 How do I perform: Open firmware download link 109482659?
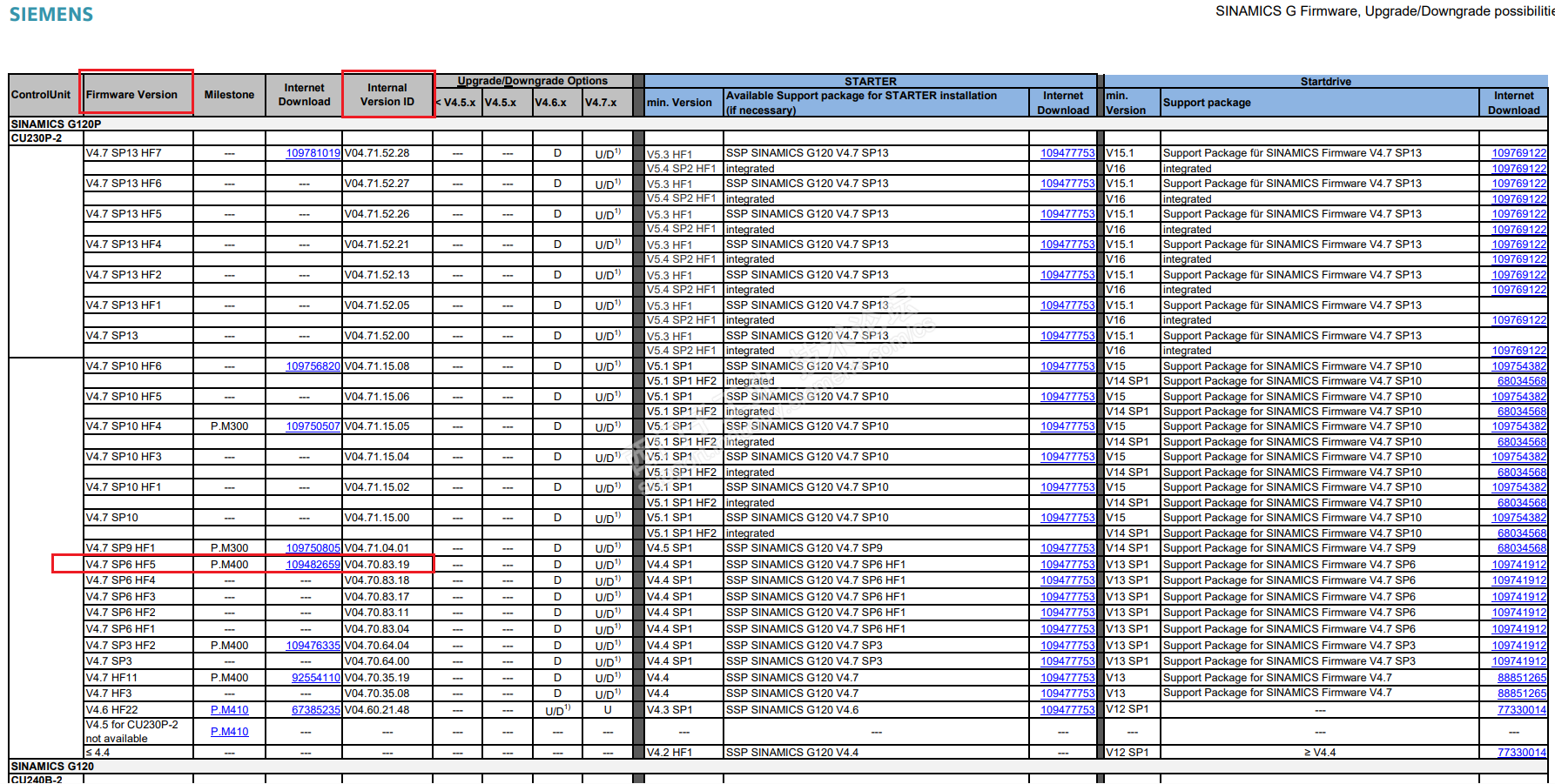(313, 565)
